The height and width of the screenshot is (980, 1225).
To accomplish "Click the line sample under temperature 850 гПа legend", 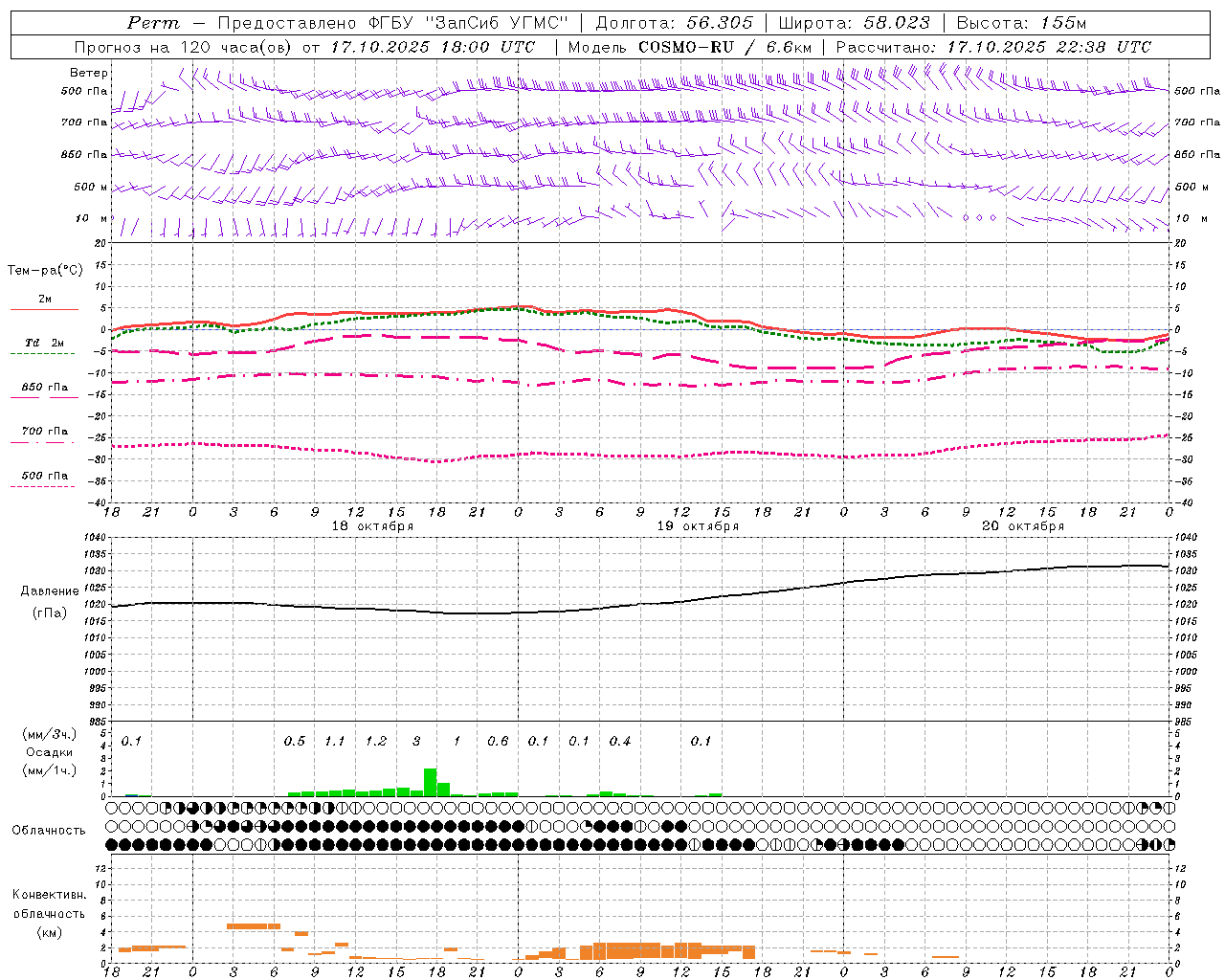I will tap(42, 397).
